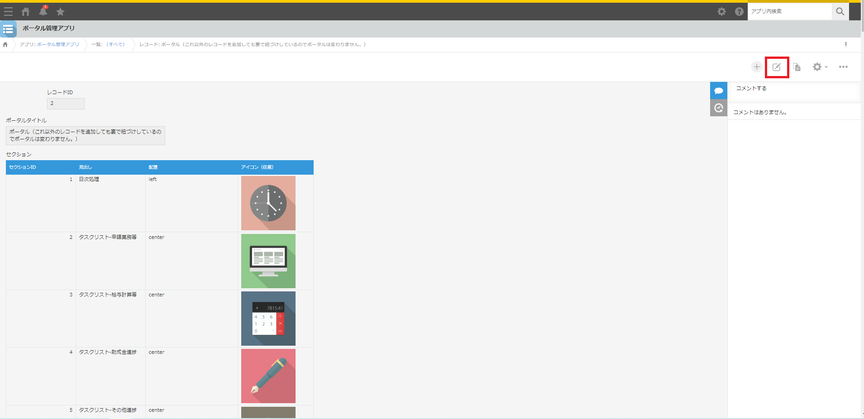Click the 配置 column header
Viewport: 864px width, 419px height.
click(x=192, y=168)
